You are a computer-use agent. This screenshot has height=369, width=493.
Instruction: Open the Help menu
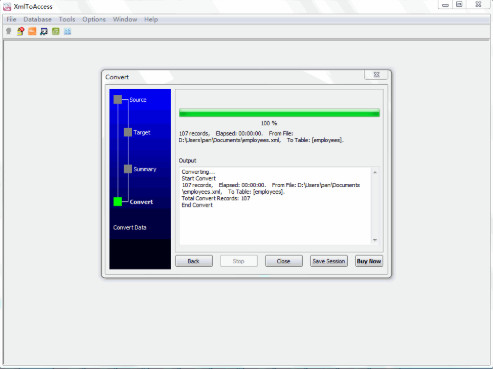point(151,19)
